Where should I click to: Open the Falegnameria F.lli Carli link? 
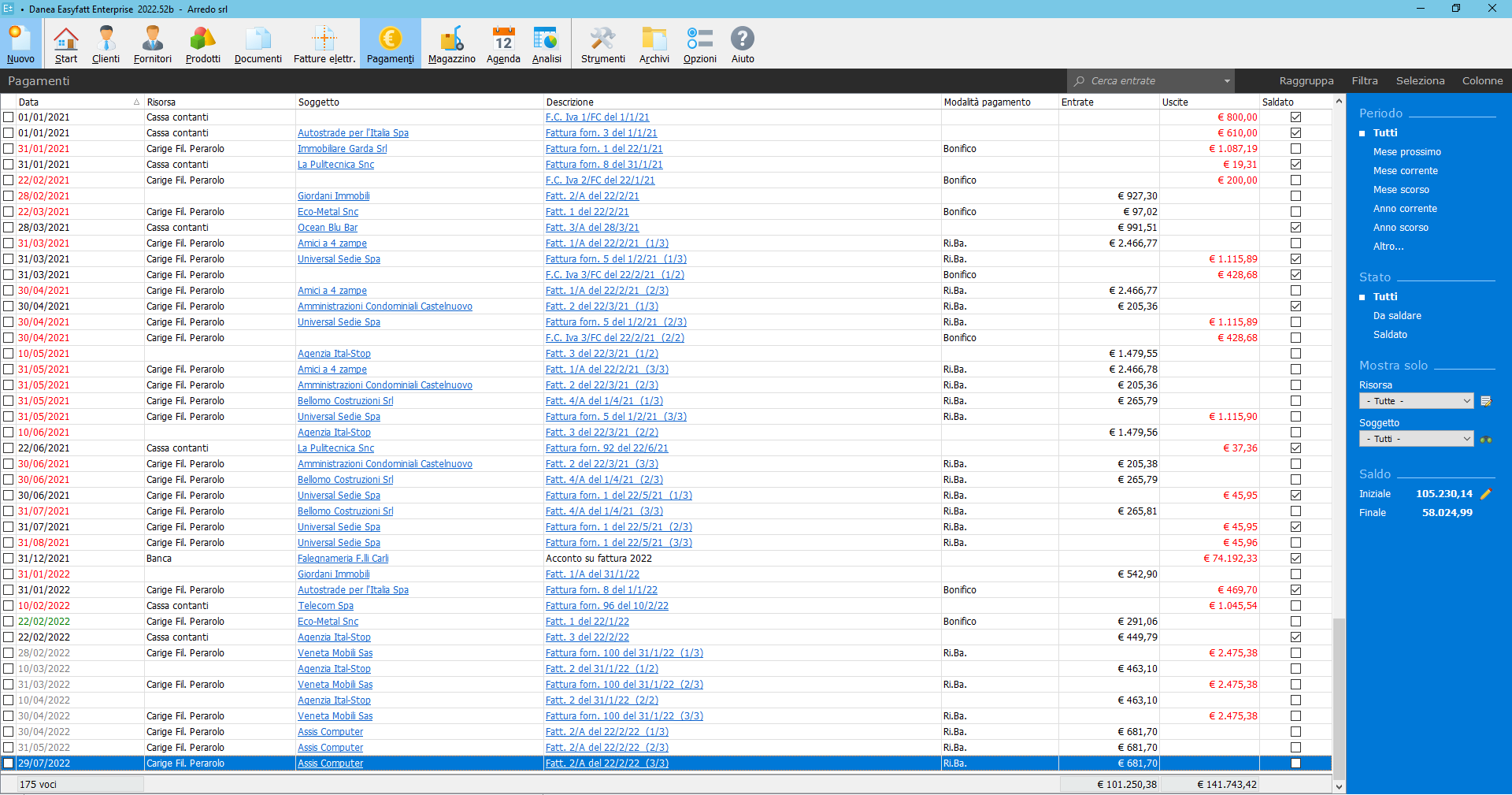coord(343,558)
